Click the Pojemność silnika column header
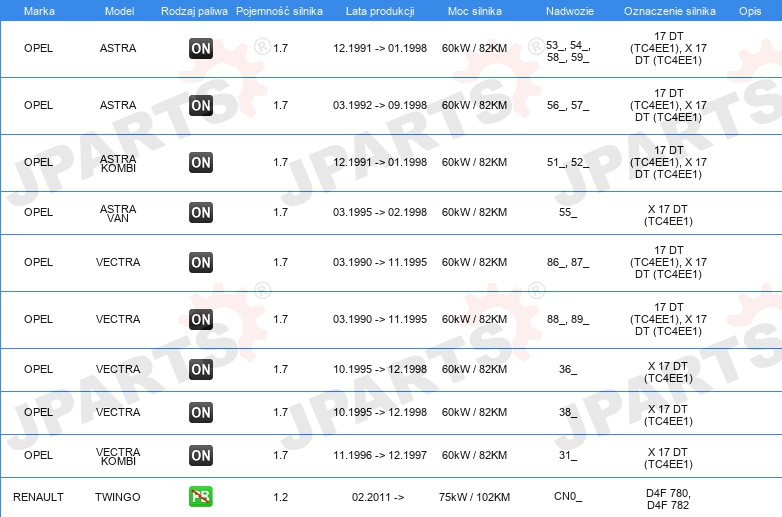The image size is (782, 517). pos(279,11)
